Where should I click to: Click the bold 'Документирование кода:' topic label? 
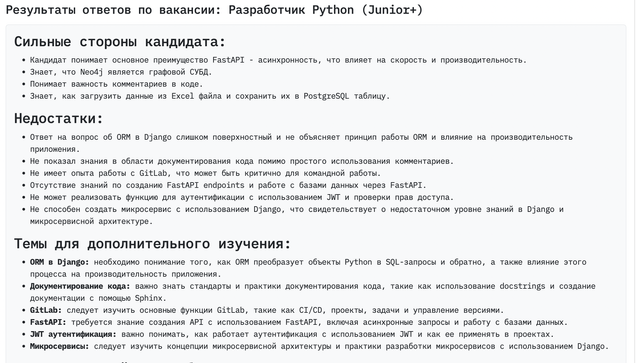click(x=80, y=286)
